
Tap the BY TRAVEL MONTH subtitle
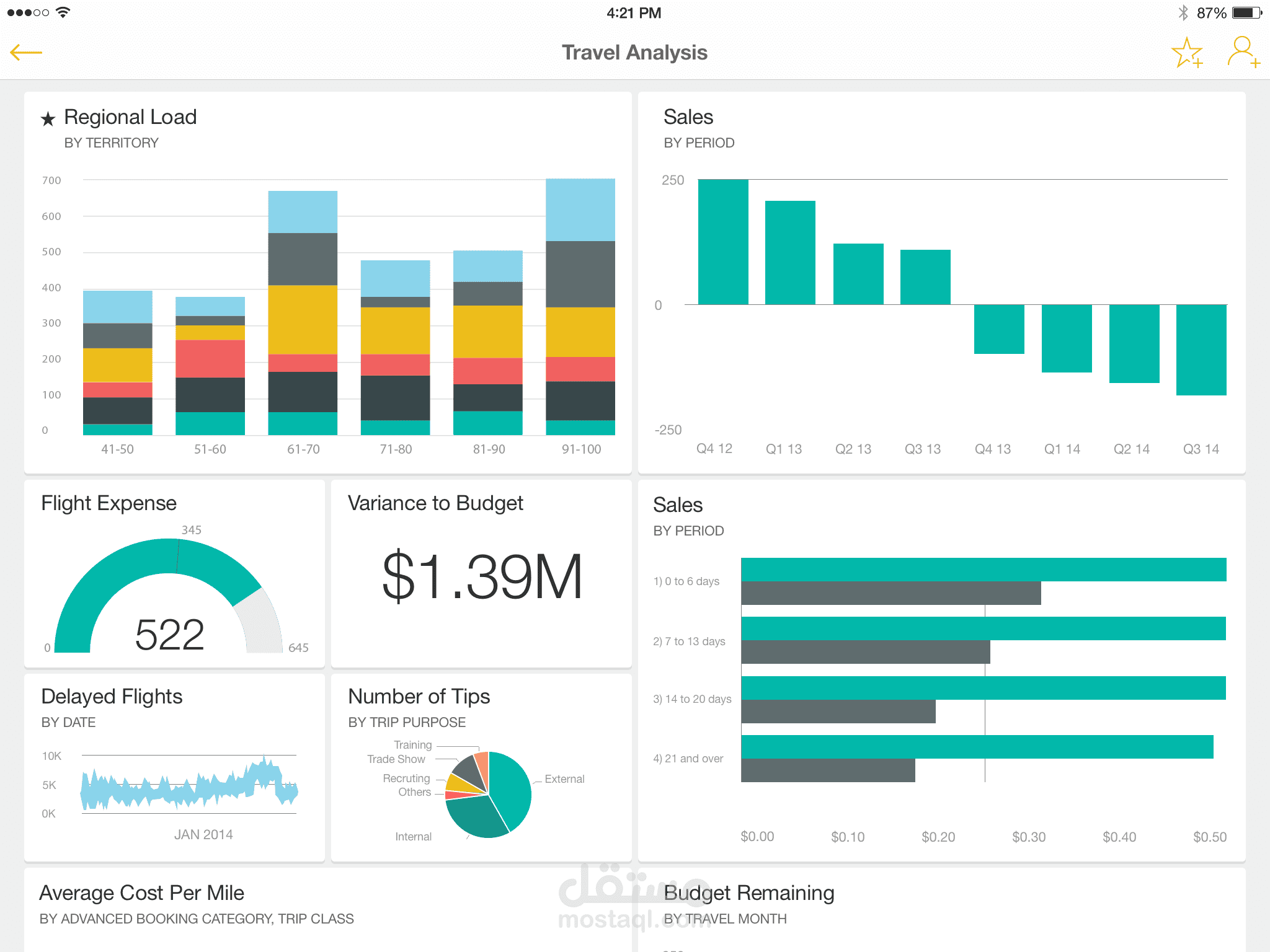click(725, 919)
